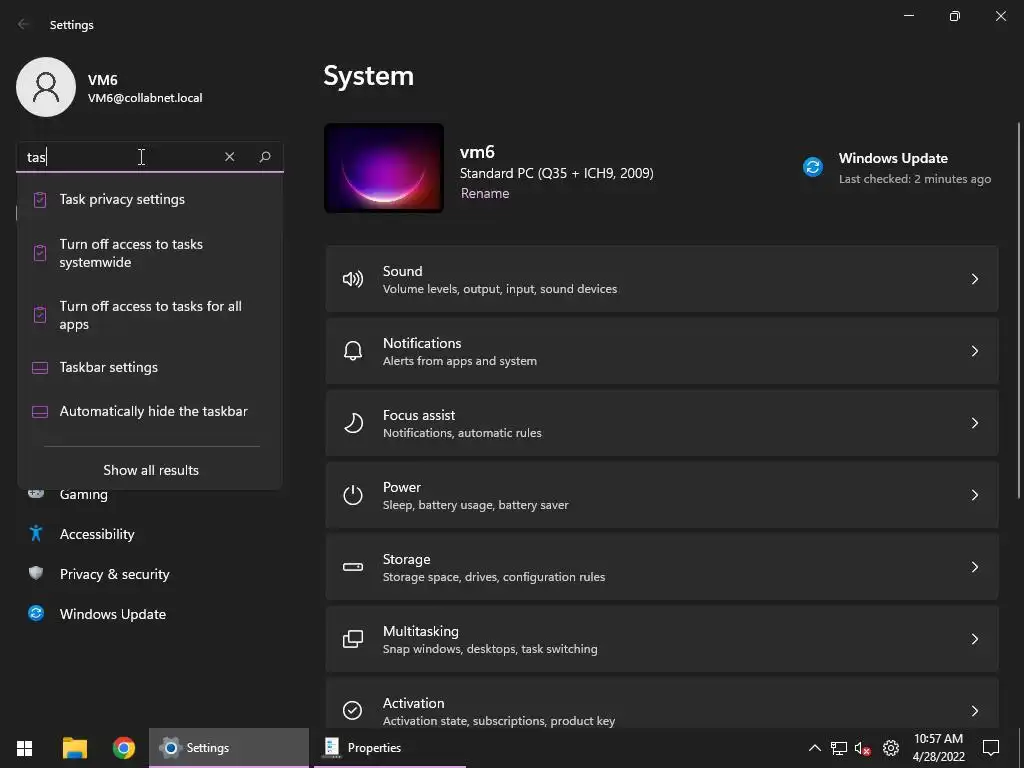1024x768 pixels.
Task: Launch Google Chrome from the taskbar
Action: pos(123,748)
